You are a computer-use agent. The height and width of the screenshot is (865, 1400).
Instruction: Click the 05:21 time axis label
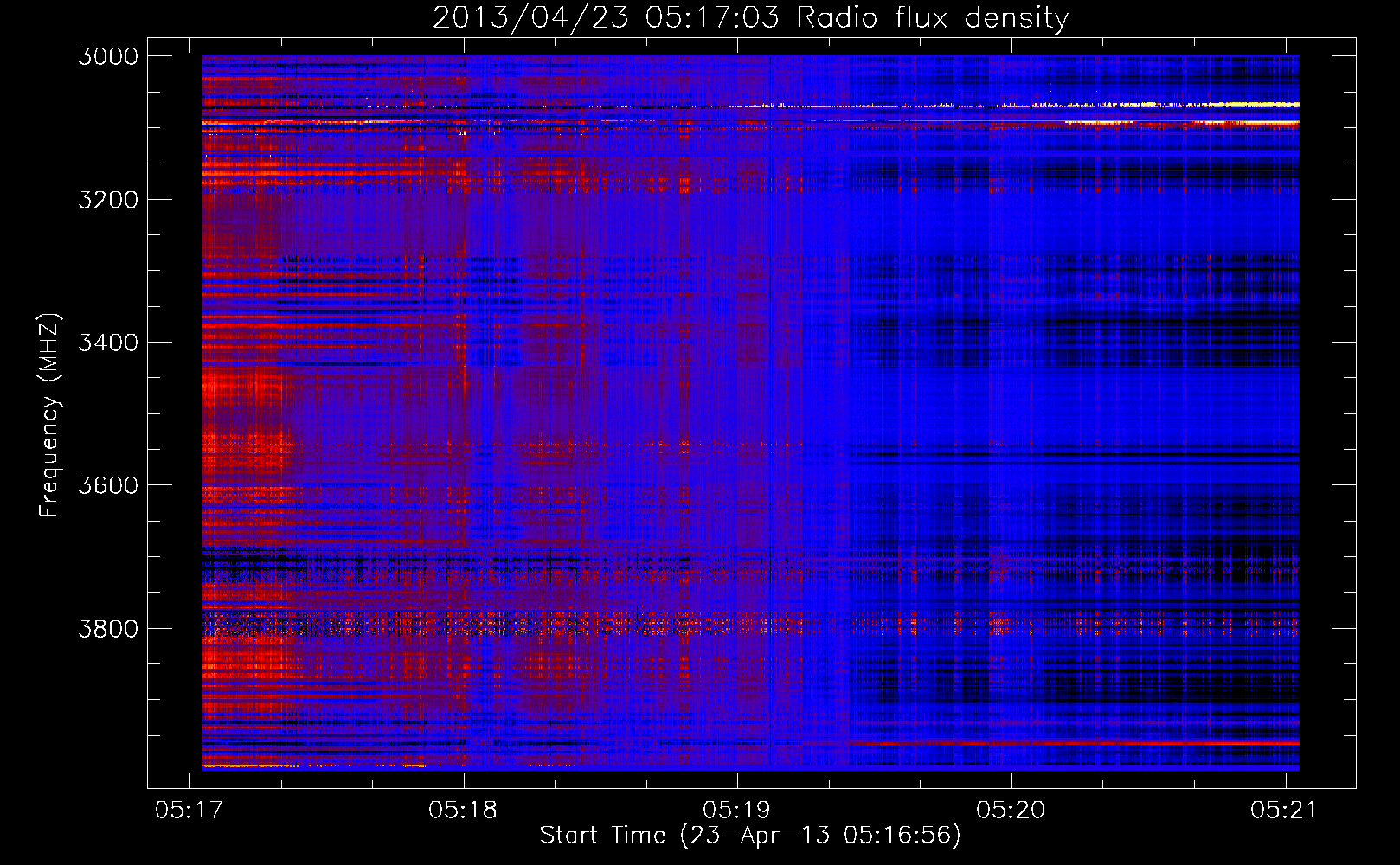tap(1284, 811)
